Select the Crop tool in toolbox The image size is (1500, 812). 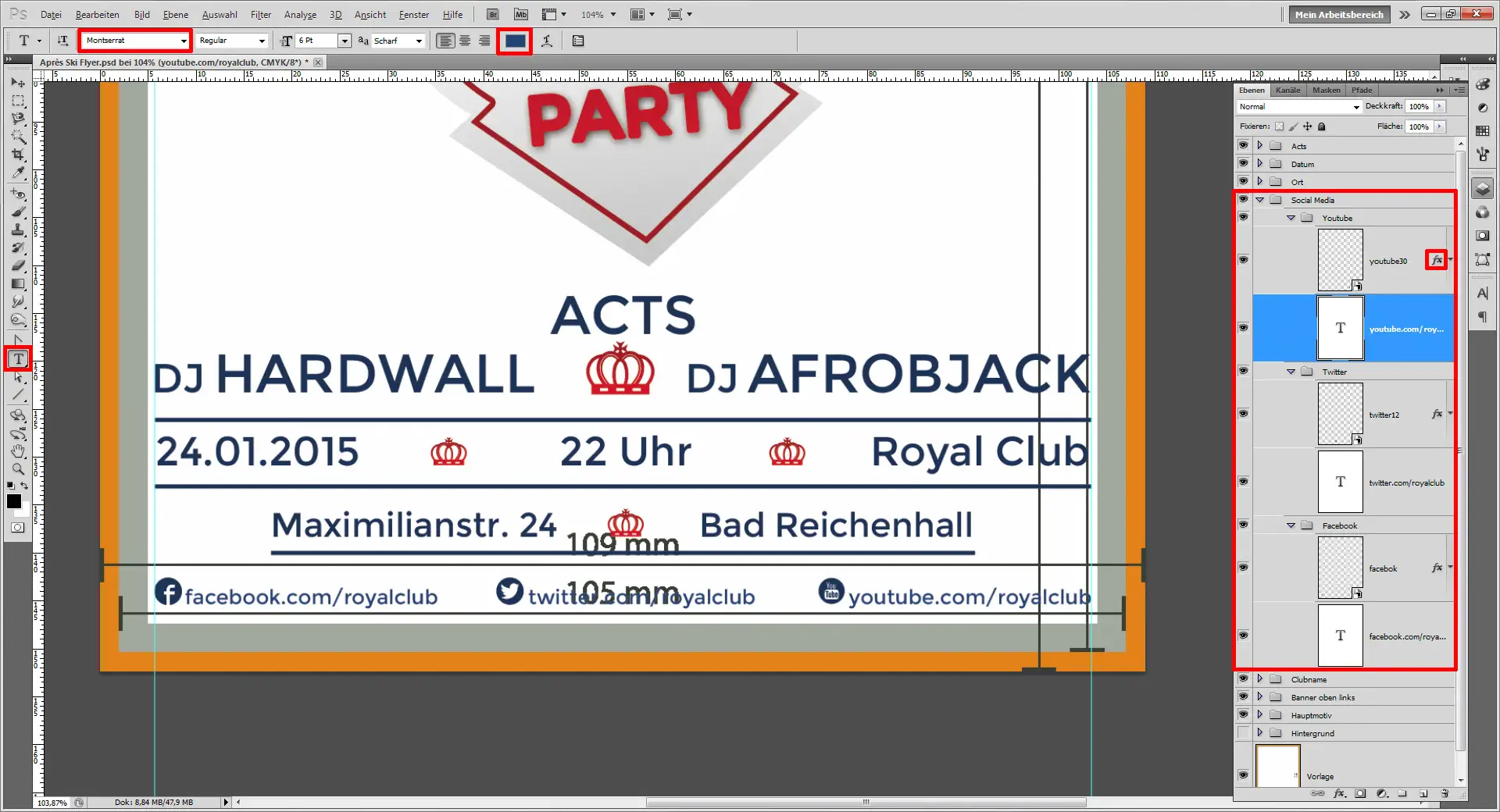pyautogui.click(x=18, y=155)
